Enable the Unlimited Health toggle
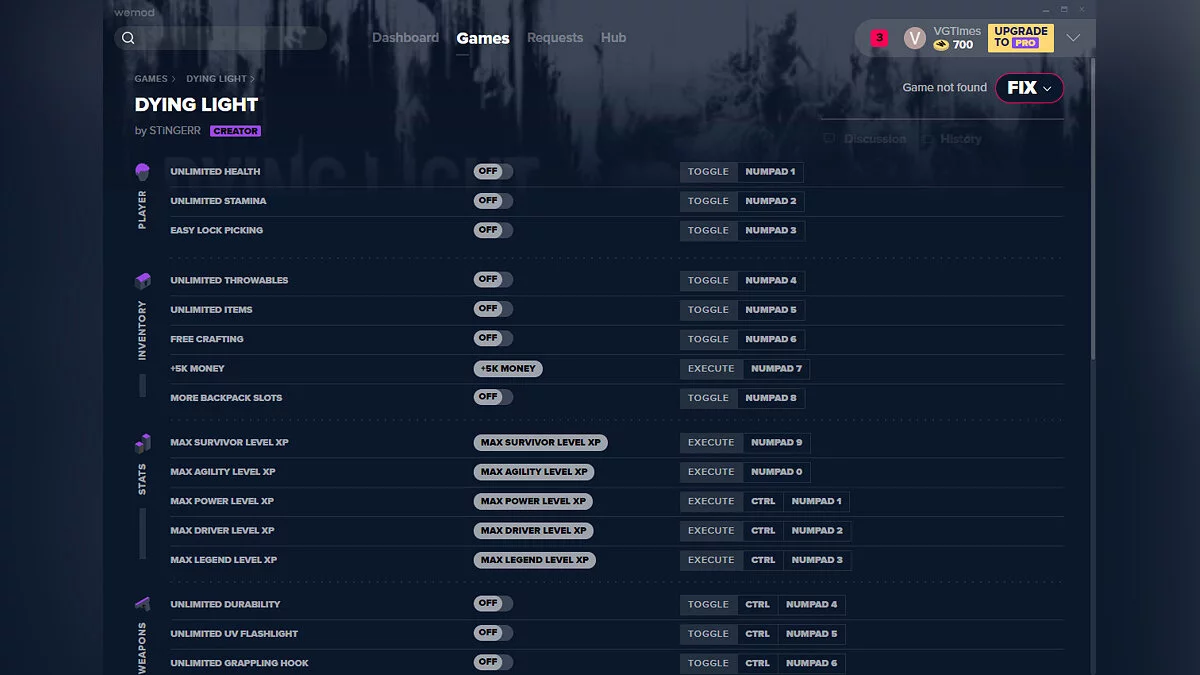Image resolution: width=1200 pixels, height=675 pixels. [x=493, y=172]
